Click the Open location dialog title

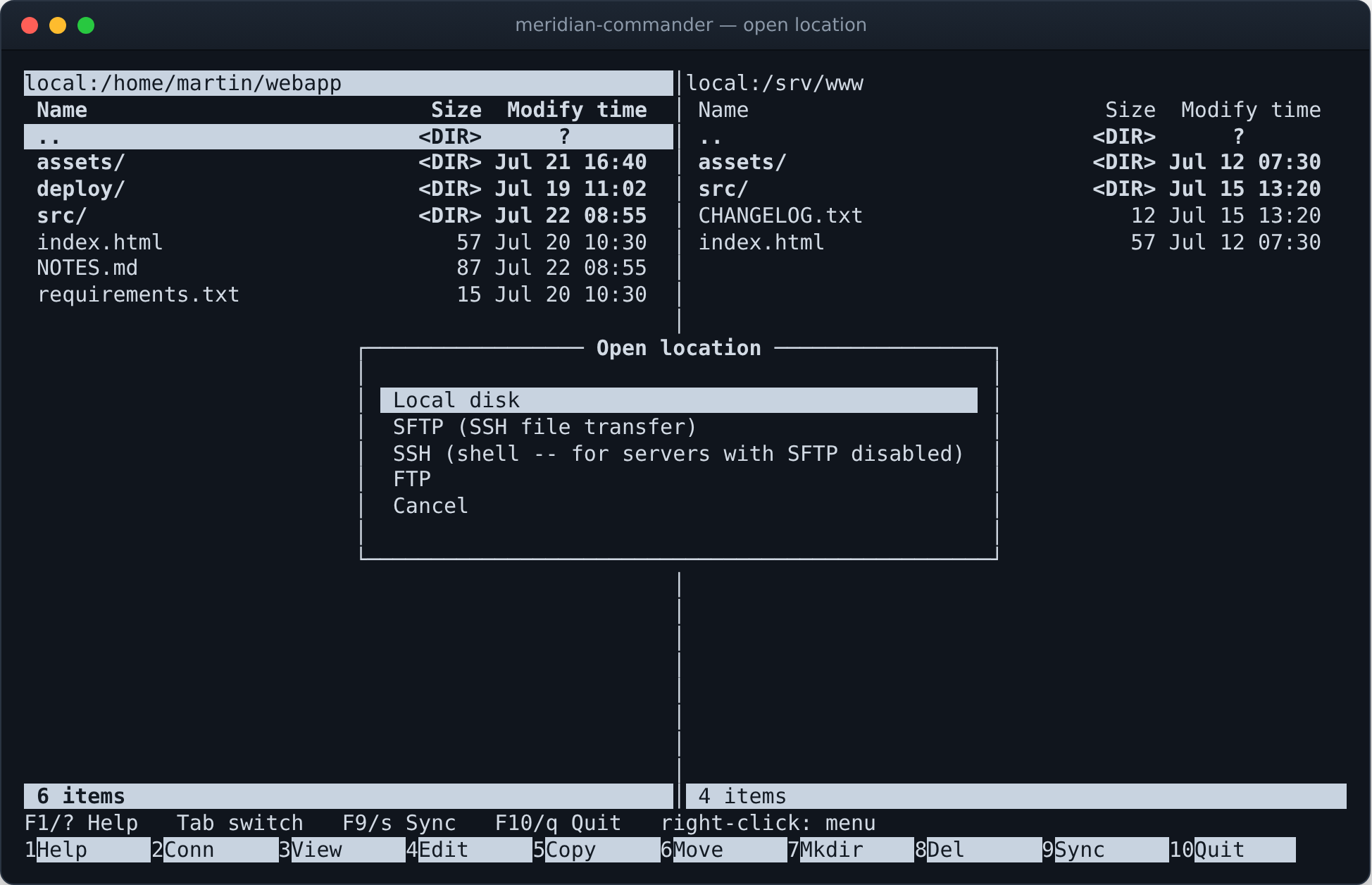(x=678, y=348)
